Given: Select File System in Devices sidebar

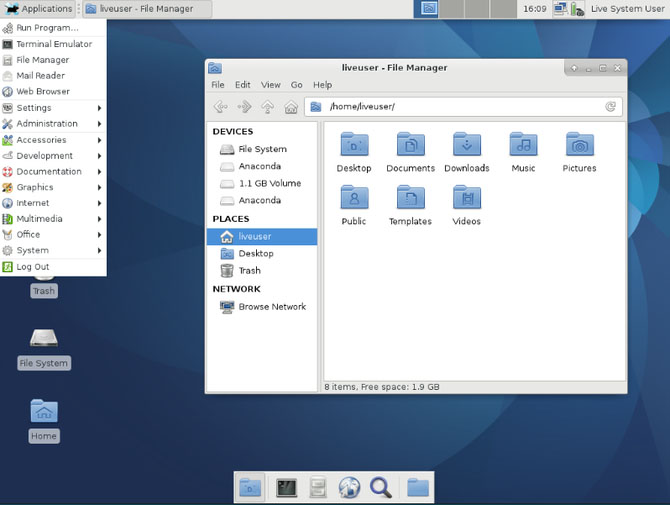Looking at the screenshot, I should coord(262,149).
